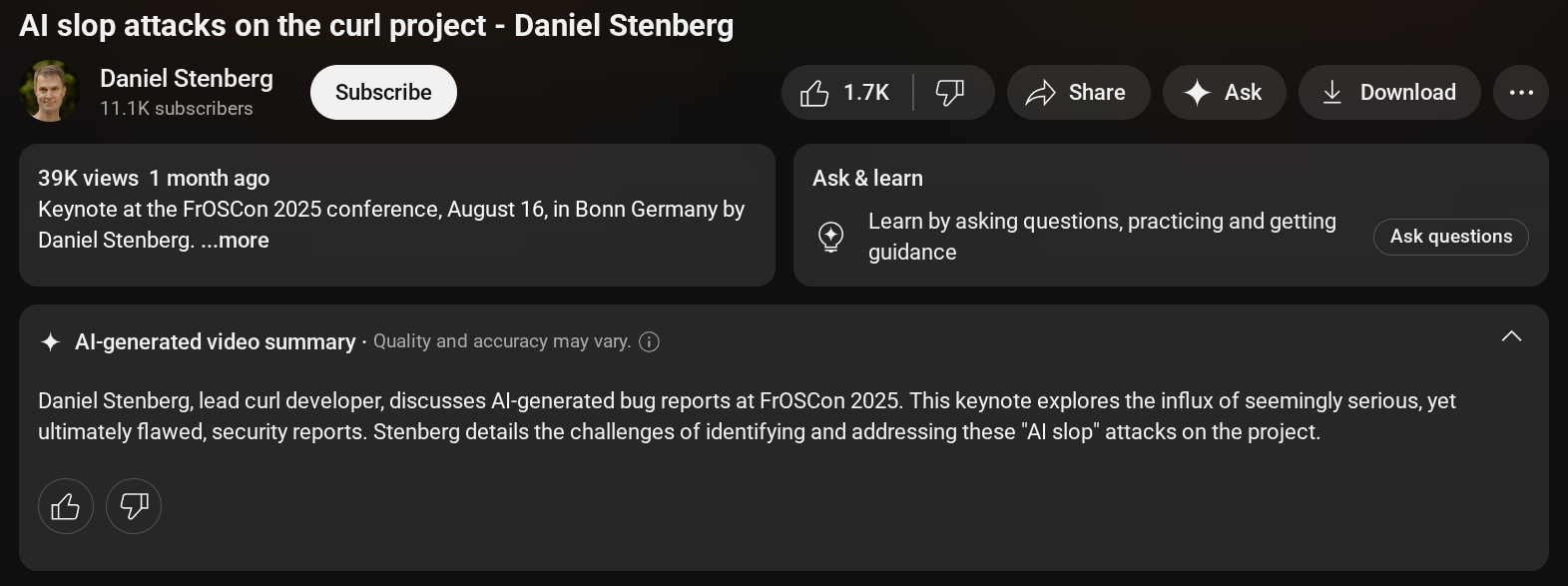Click the Ask & learn lightbulb icon
This screenshot has height=586, width=1568.
831,237
